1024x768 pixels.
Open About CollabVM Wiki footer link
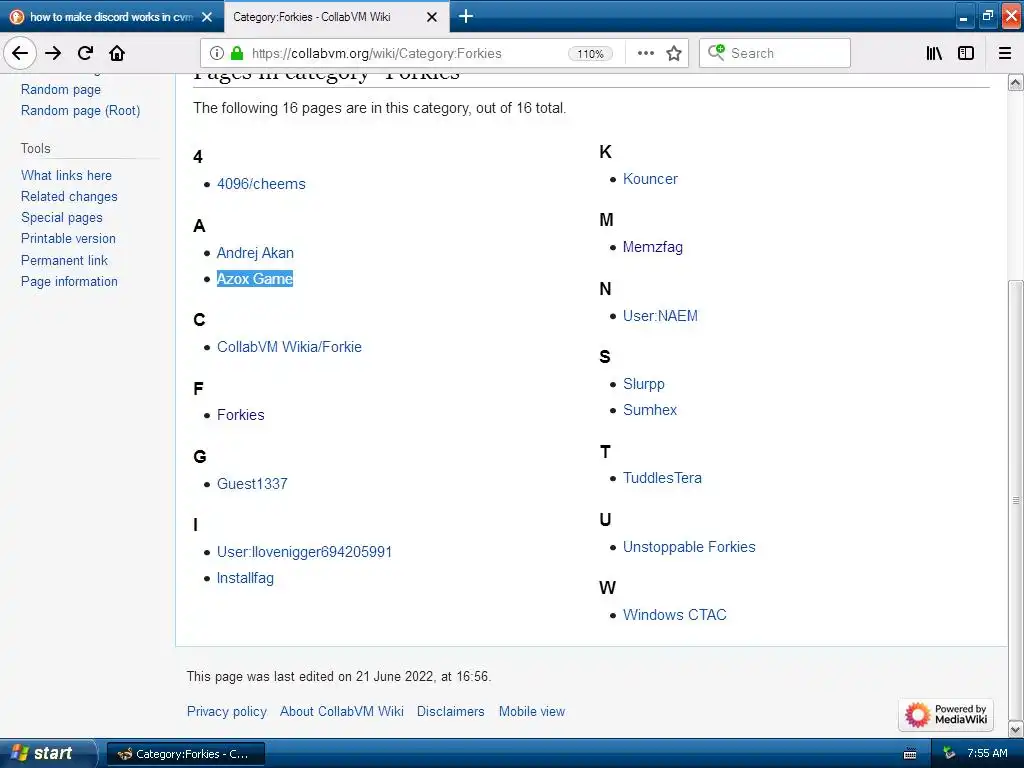pos(342,712)
